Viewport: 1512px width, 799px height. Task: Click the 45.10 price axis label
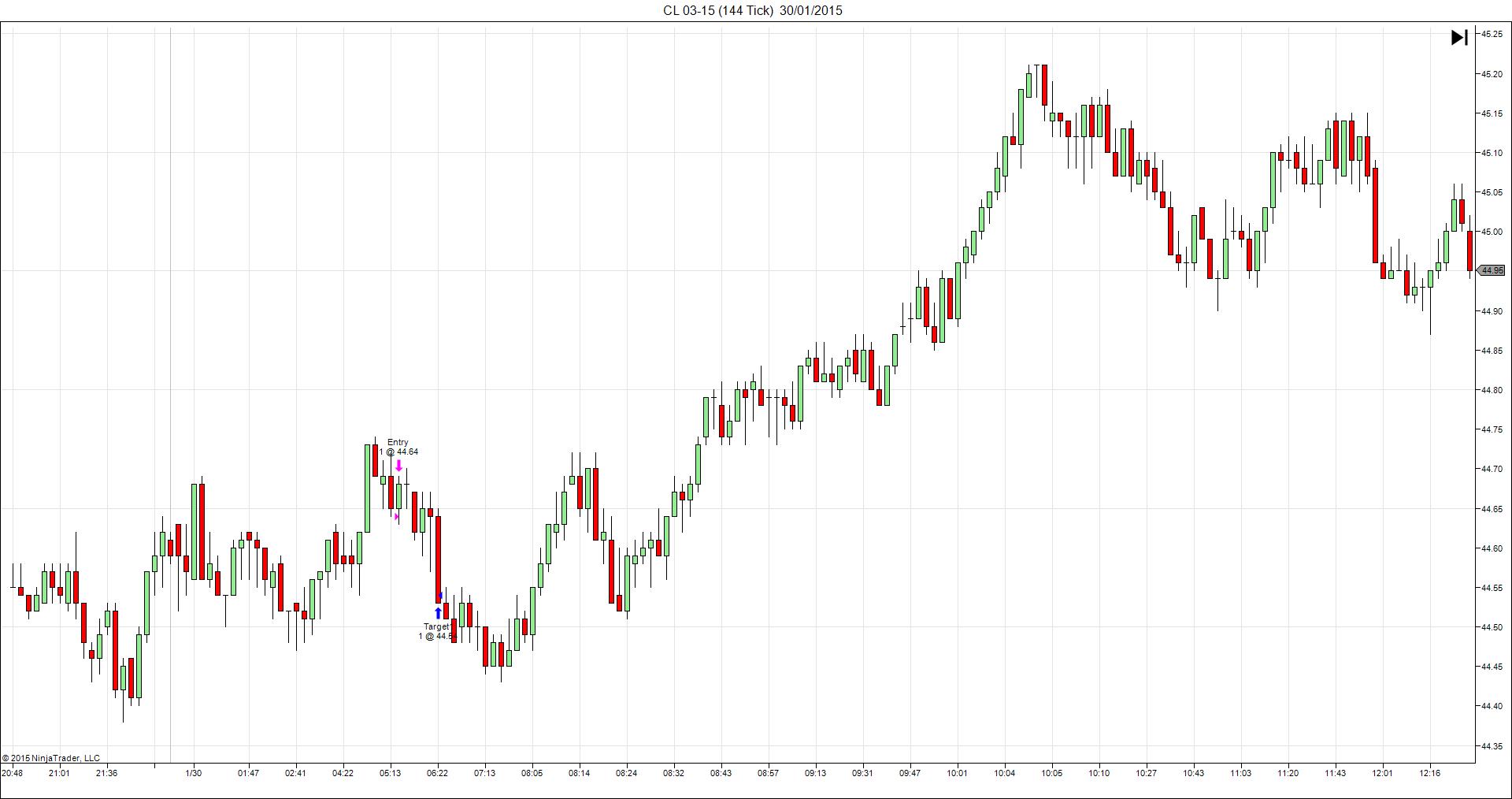(1492, 153)
